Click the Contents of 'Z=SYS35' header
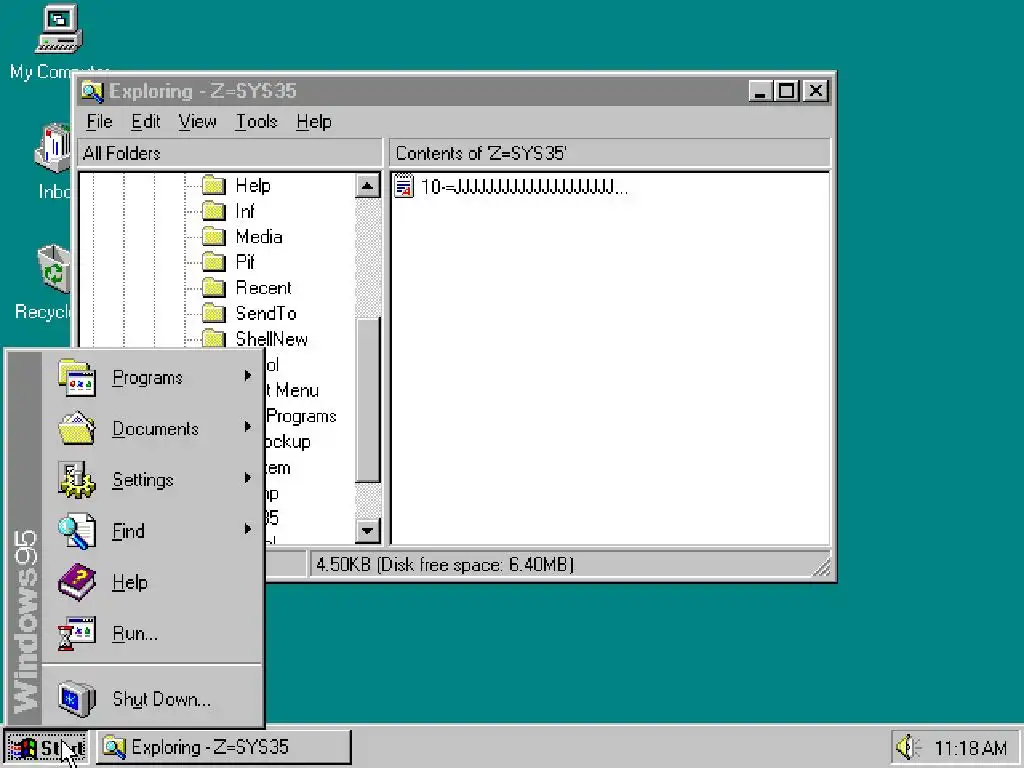Screen dimensions: 1024x768 point(610,153)
